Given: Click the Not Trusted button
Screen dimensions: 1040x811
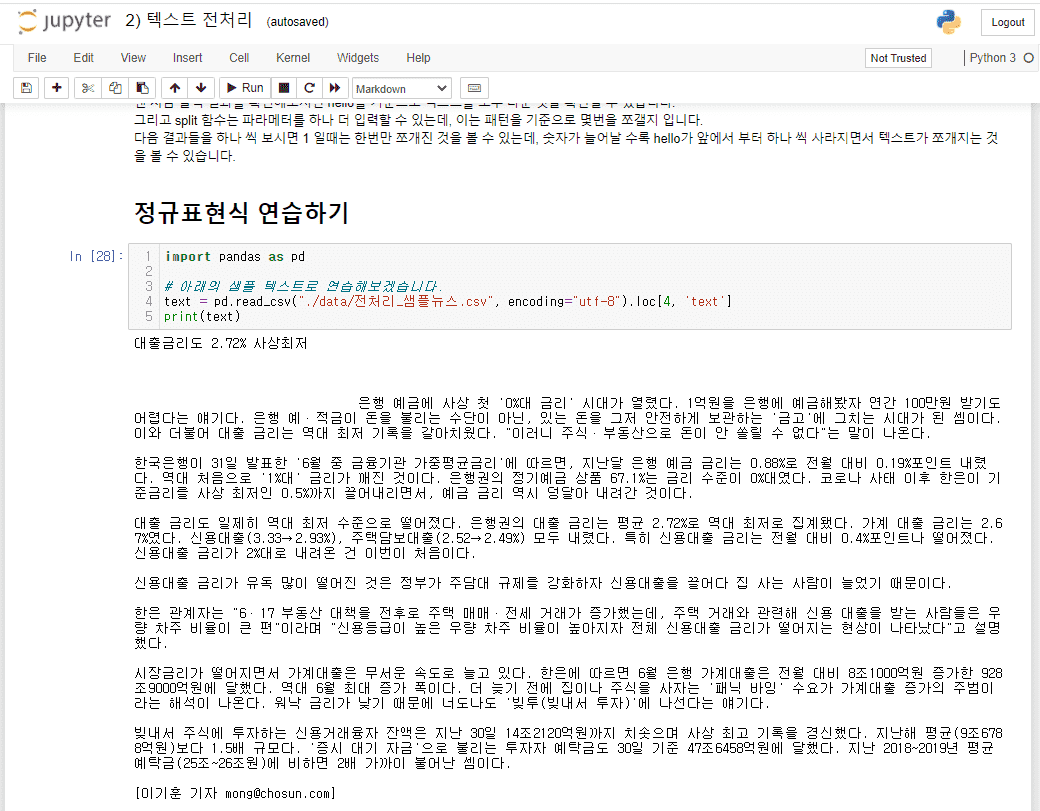Looking at the screenshot, I should tap(898, 58).
